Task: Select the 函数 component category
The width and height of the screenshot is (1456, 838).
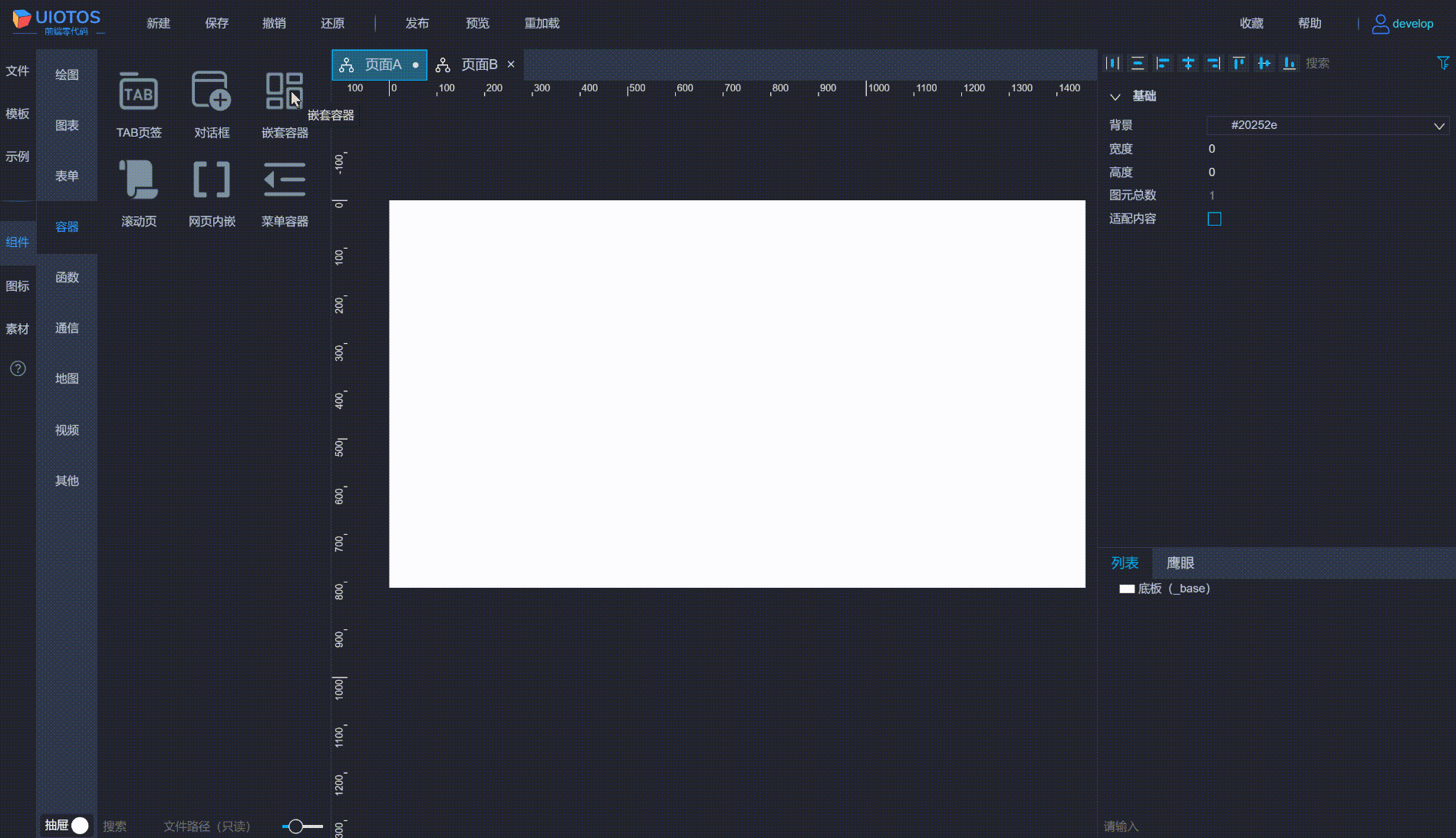Action: (67, 278)
